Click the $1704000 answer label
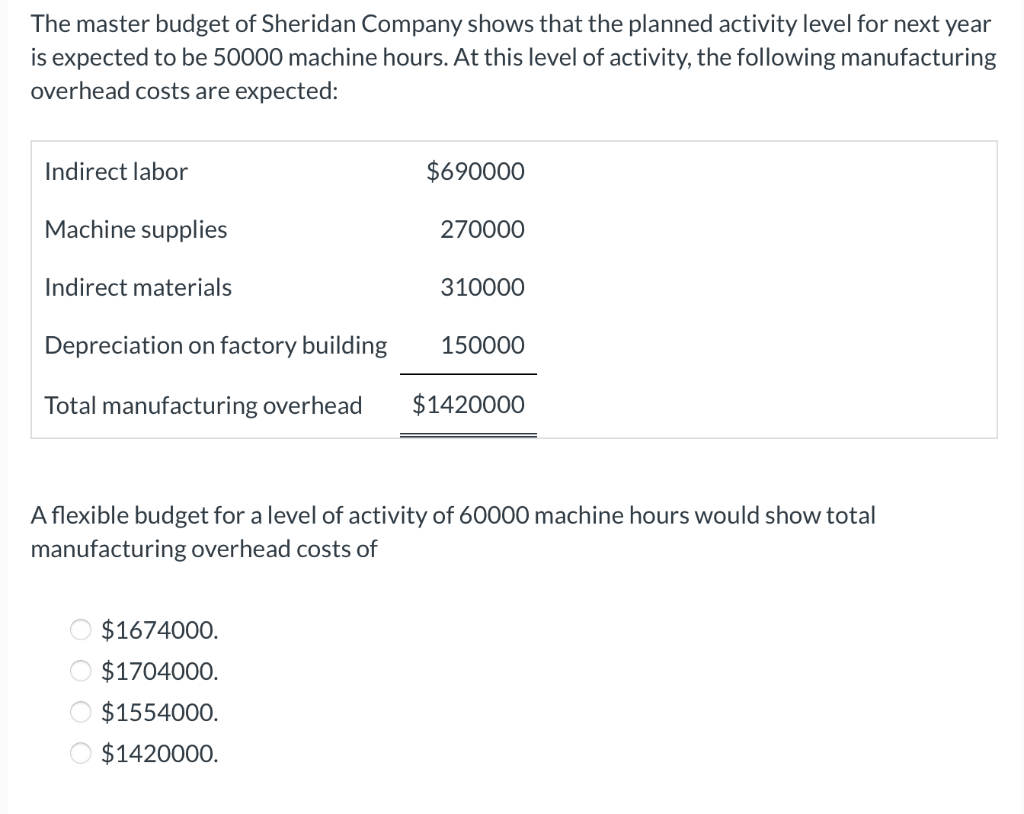This screenshot has width=1024, height=814. tap(158, 671)
